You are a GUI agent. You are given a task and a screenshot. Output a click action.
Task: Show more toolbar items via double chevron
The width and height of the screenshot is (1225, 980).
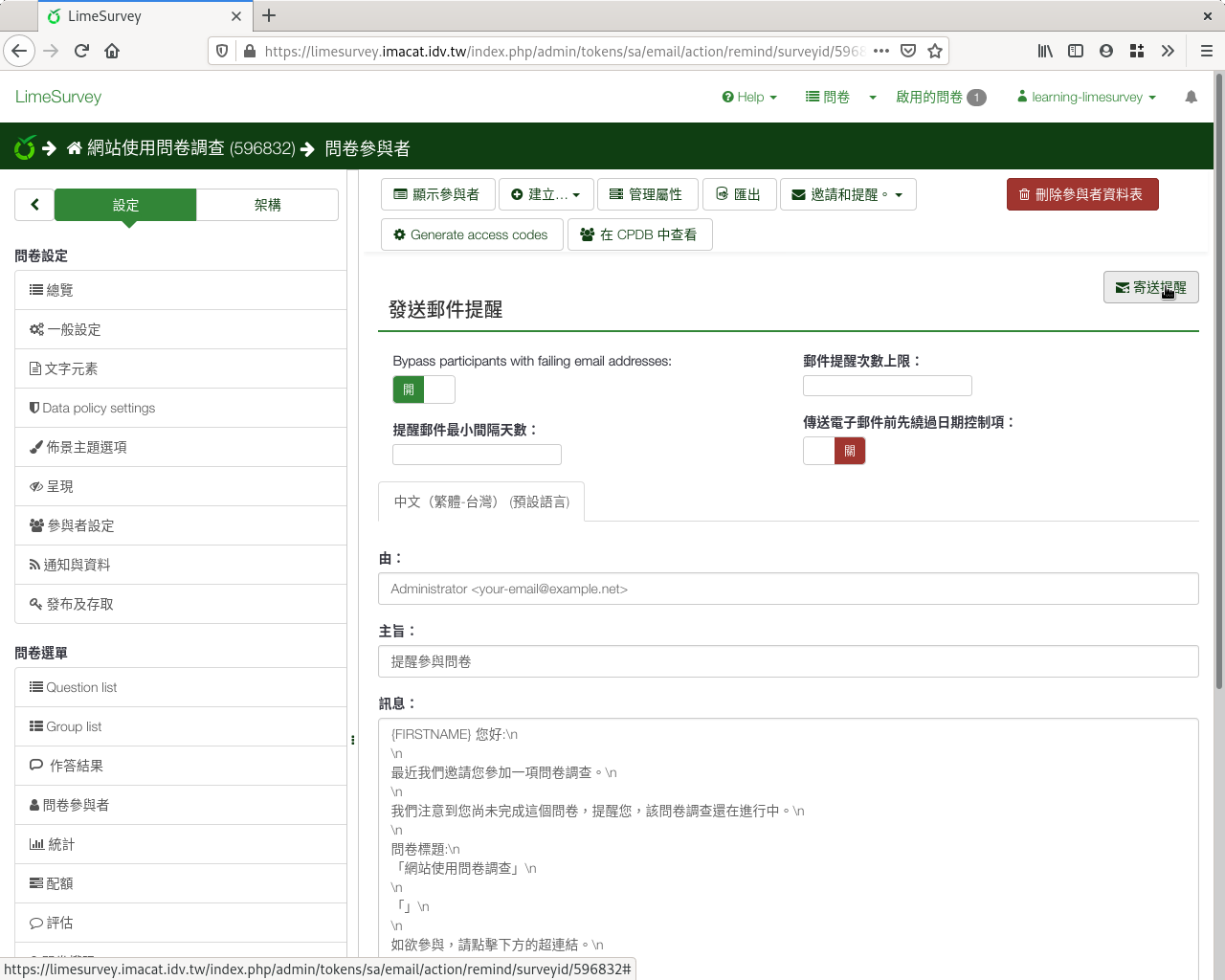[1168, 51]
